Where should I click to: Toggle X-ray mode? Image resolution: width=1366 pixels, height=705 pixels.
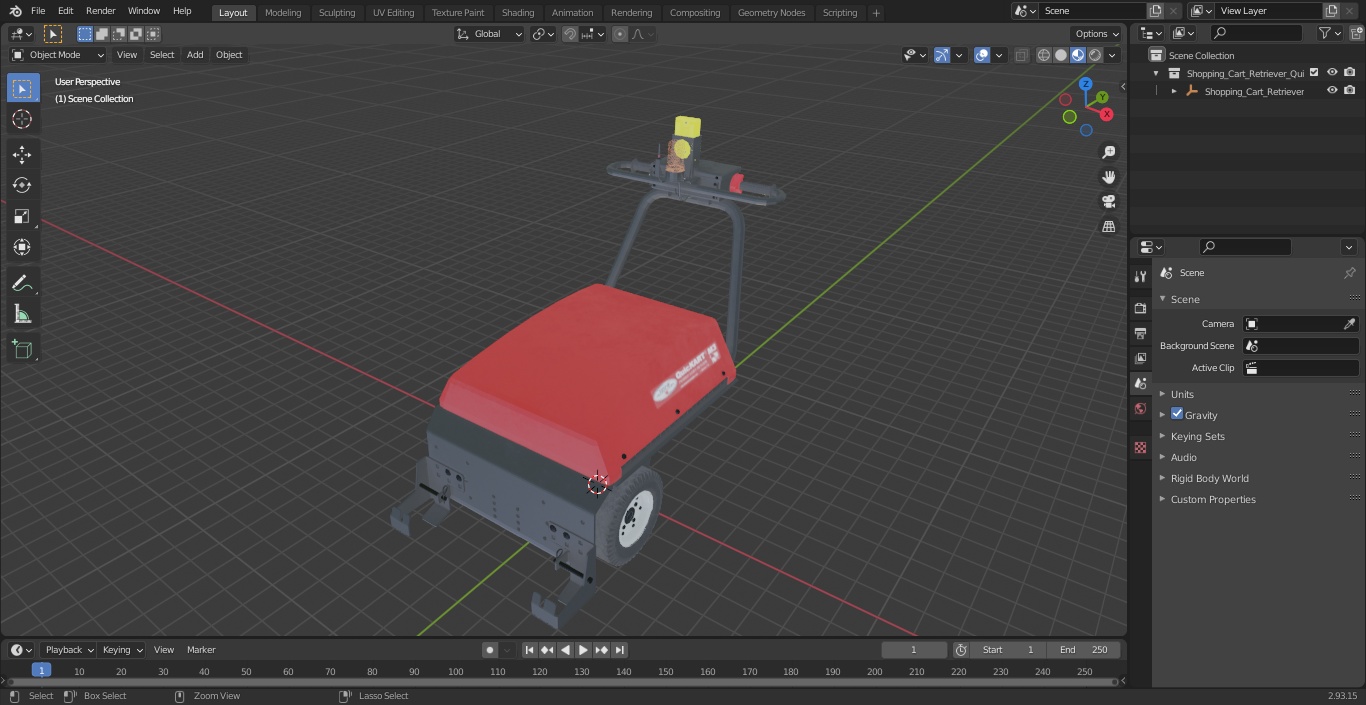pos(1021,55)
